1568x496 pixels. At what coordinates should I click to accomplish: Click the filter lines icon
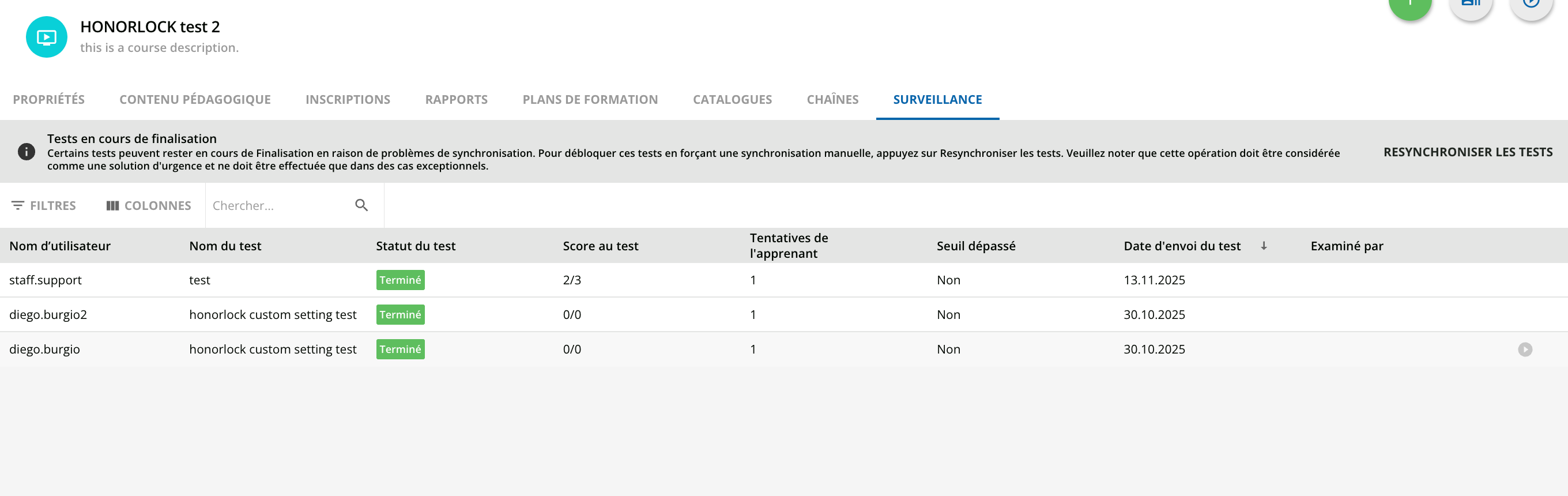click(18, 205)
